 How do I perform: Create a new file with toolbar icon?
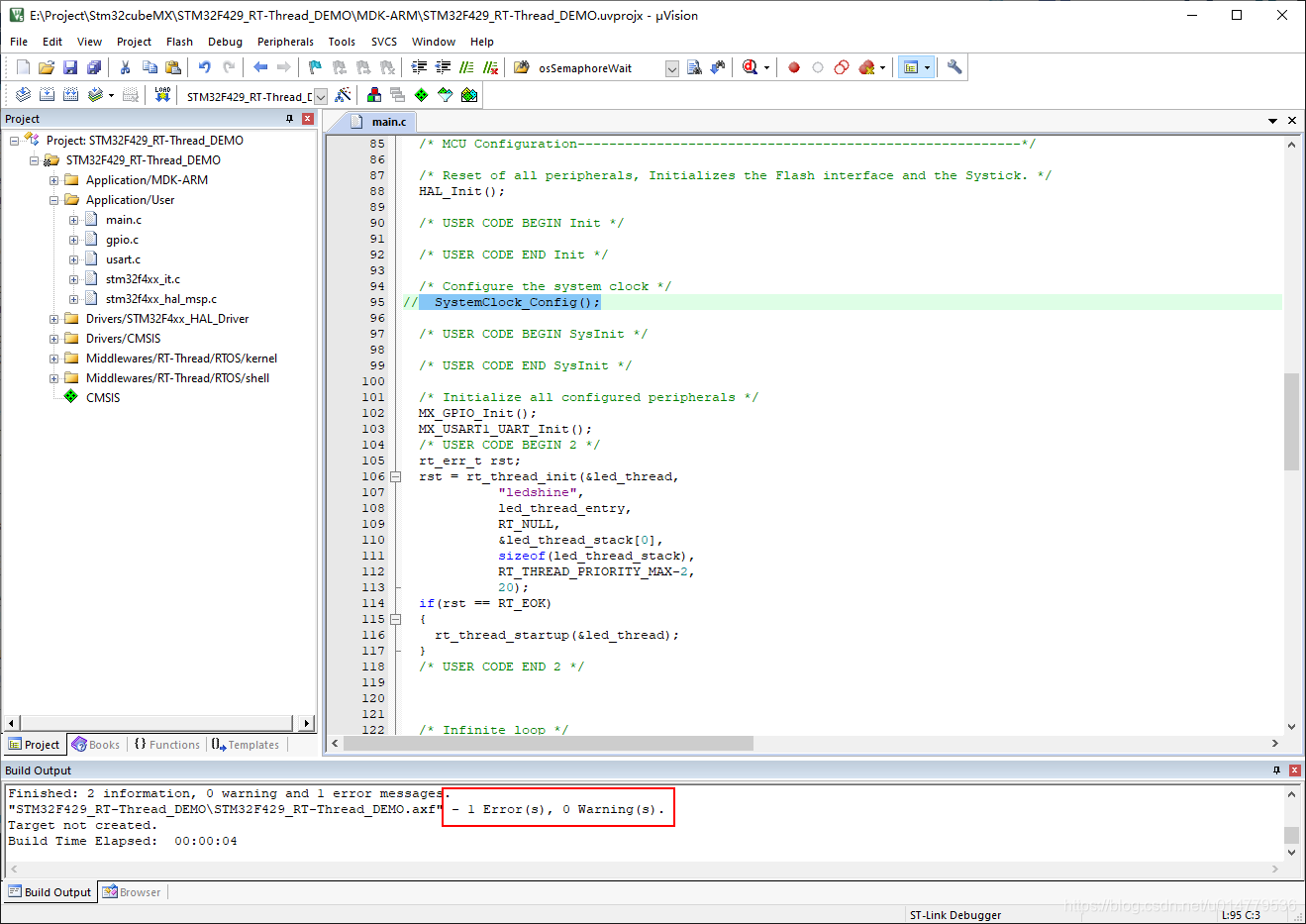coord(23,67)
